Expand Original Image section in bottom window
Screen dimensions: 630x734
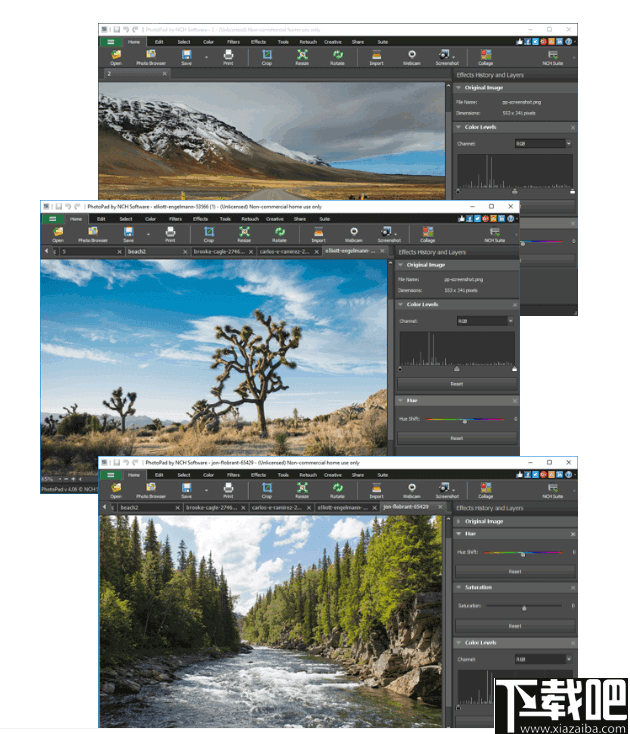tap(459, 521)
